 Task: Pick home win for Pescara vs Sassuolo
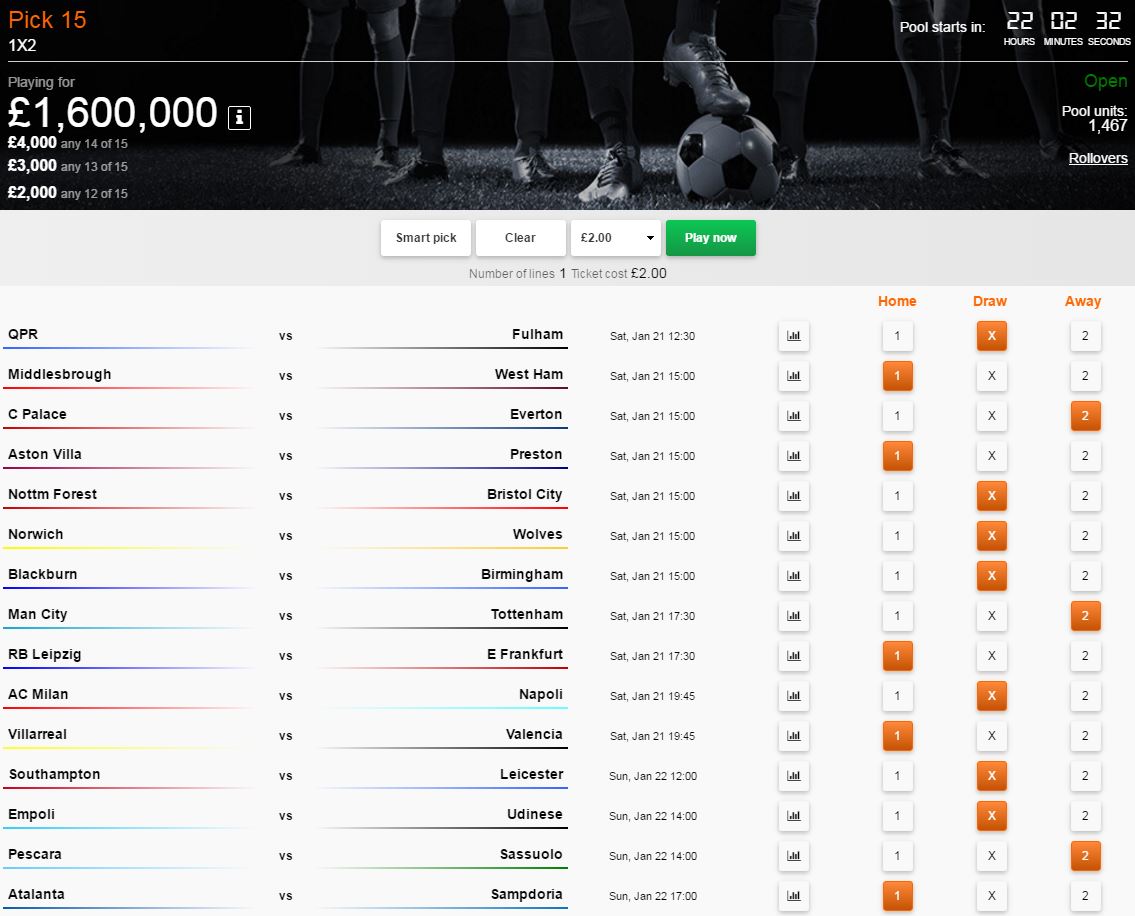[897, 856]
